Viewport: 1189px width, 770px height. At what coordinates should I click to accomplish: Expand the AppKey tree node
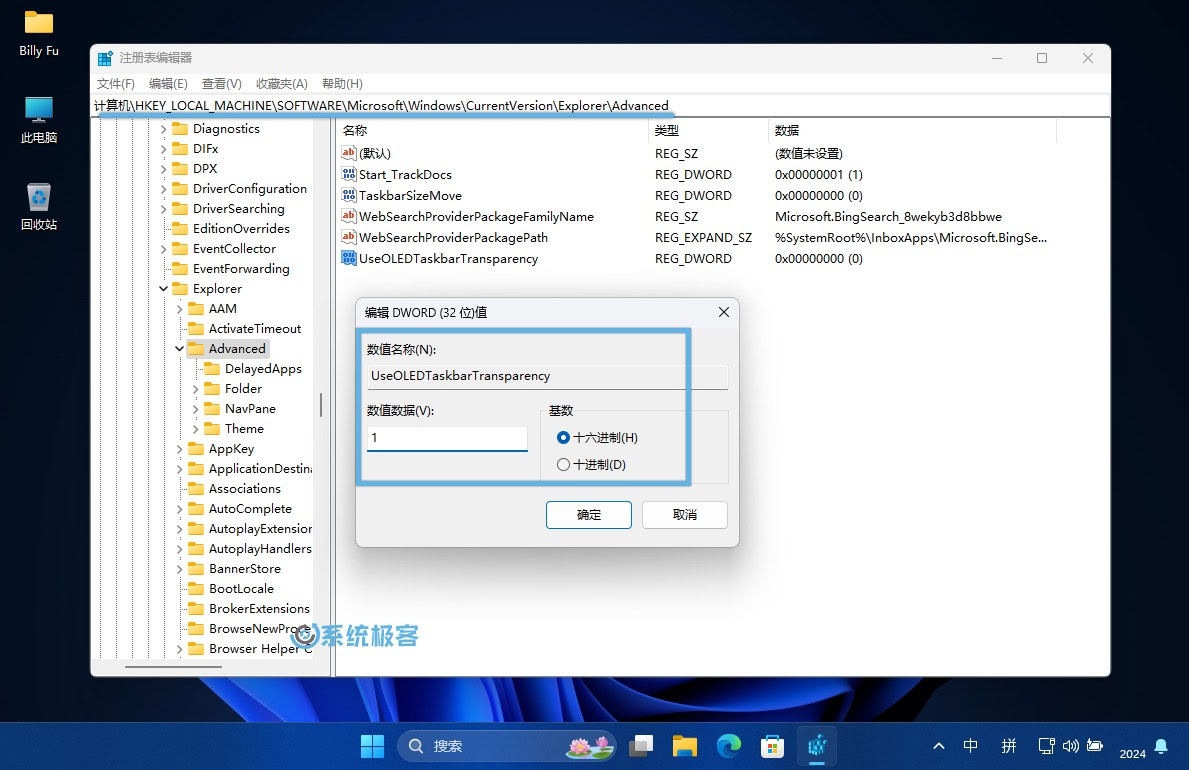click(x=180, y=449)
